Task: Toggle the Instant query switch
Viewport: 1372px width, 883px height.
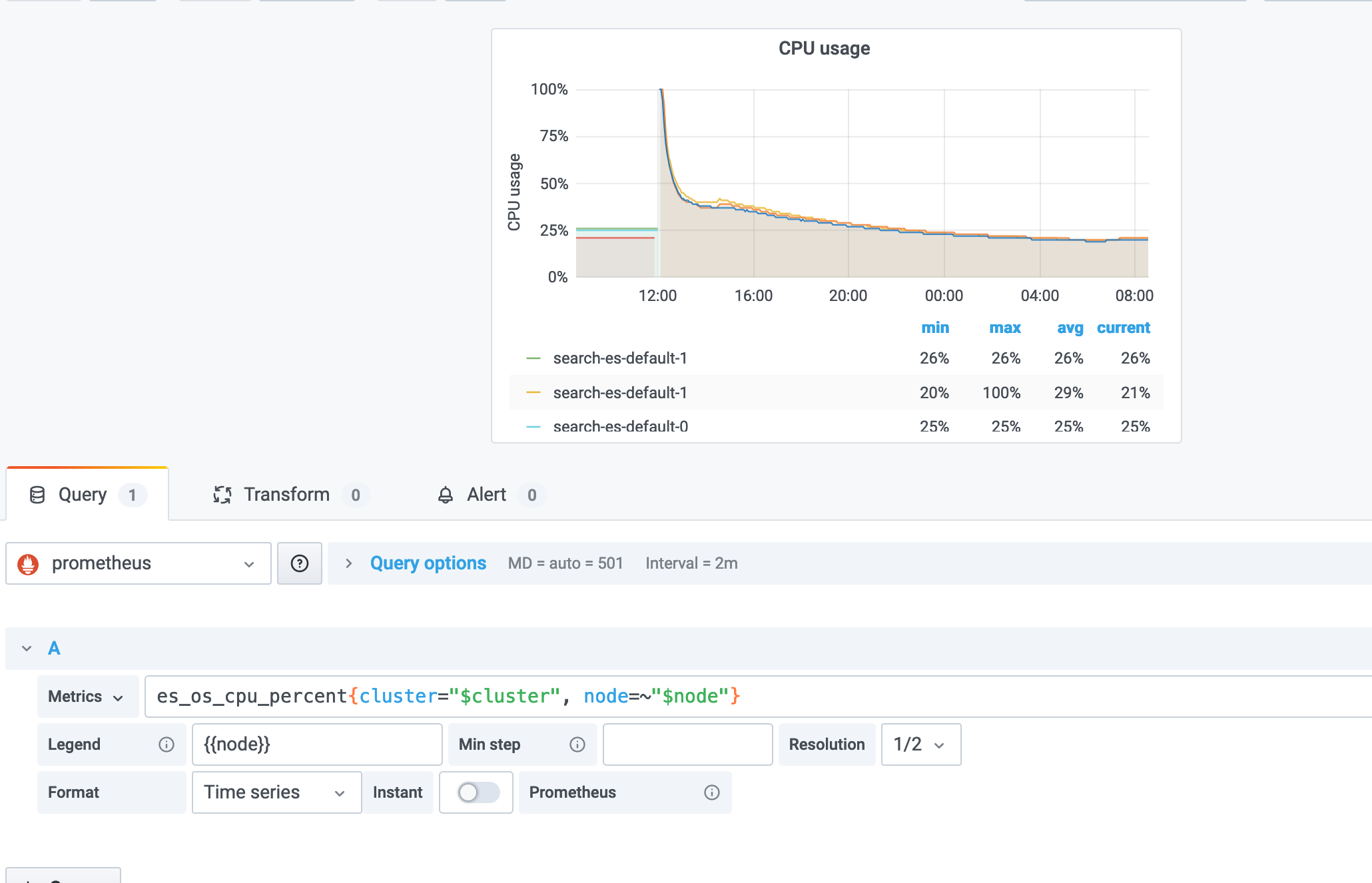Action: (x=478, y=792)
